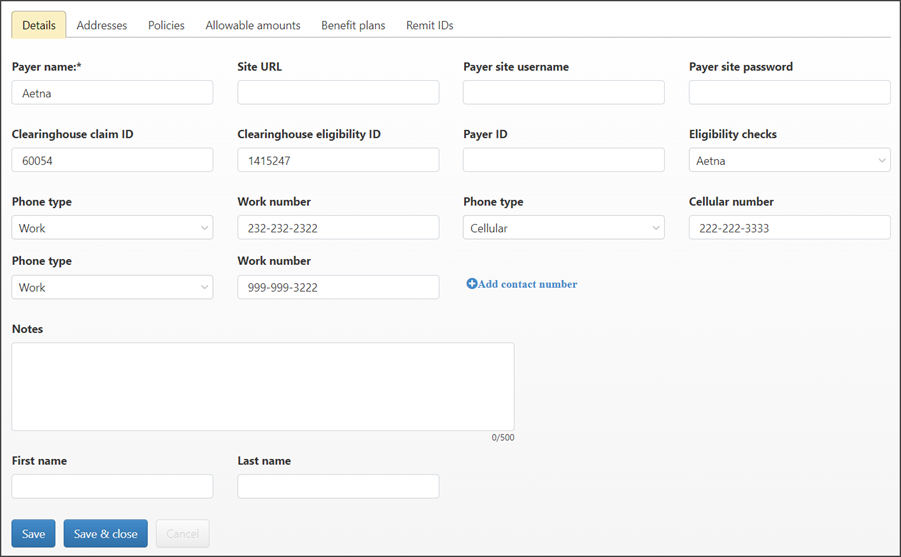This screenshot has height=557, width=901.
Task: Open the first Work phone type dropdown
Action: click(112, 228)
